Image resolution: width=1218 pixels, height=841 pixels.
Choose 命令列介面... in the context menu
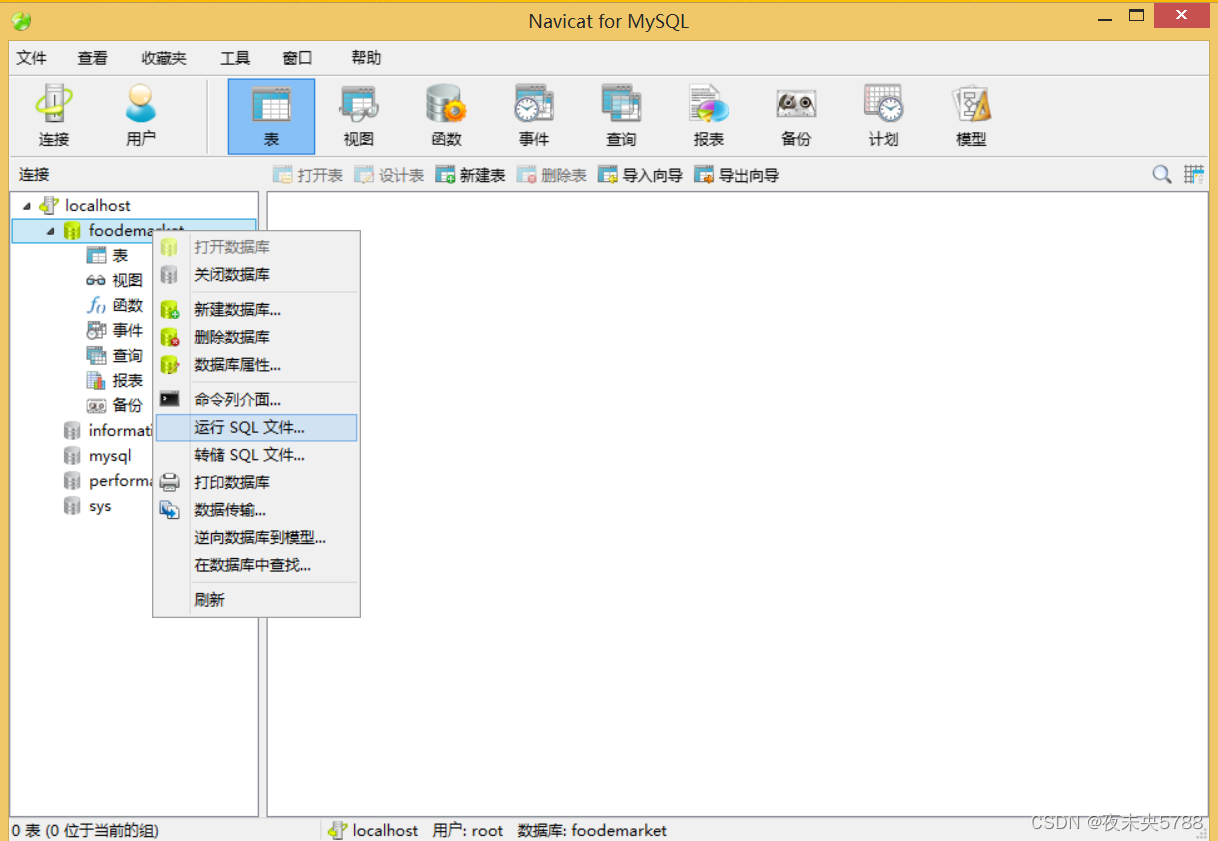tap(256, 400)
